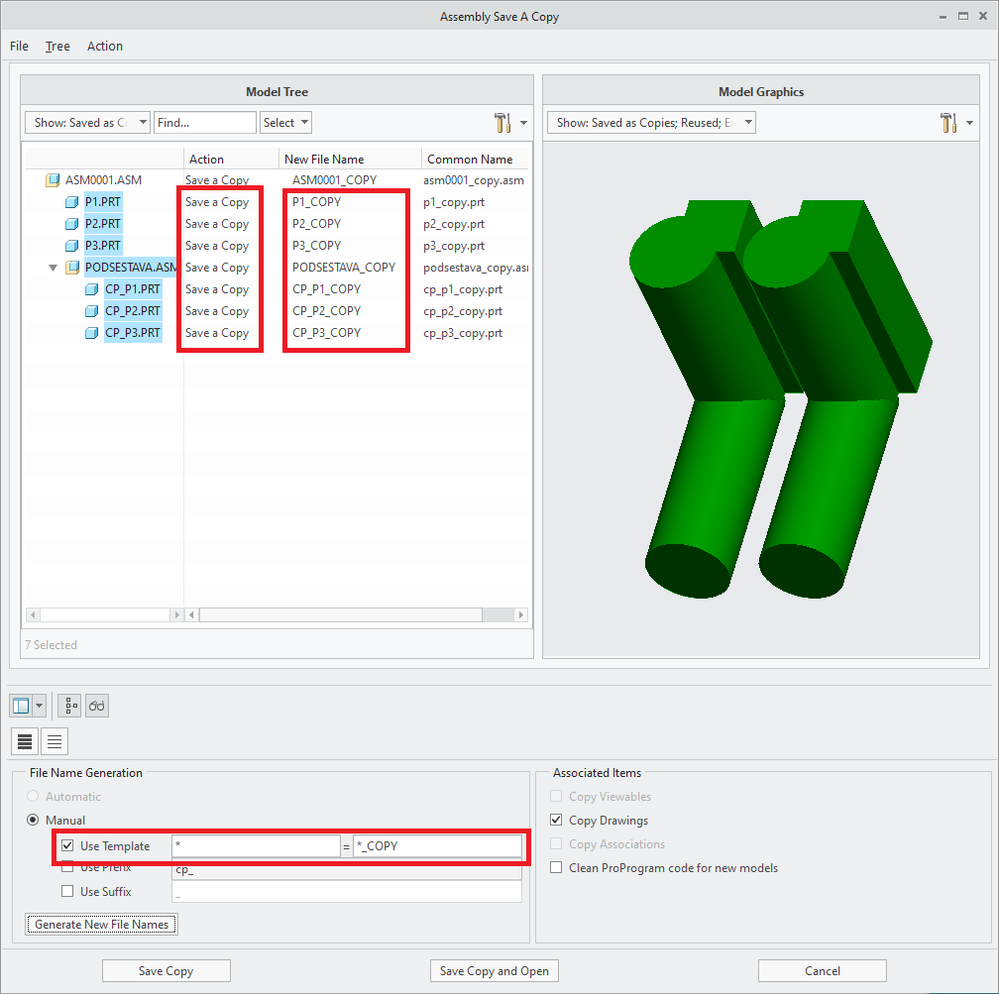Open Model Tree settings hammer icon
This screenshot has width=999, height=994.
click(502, 123)
